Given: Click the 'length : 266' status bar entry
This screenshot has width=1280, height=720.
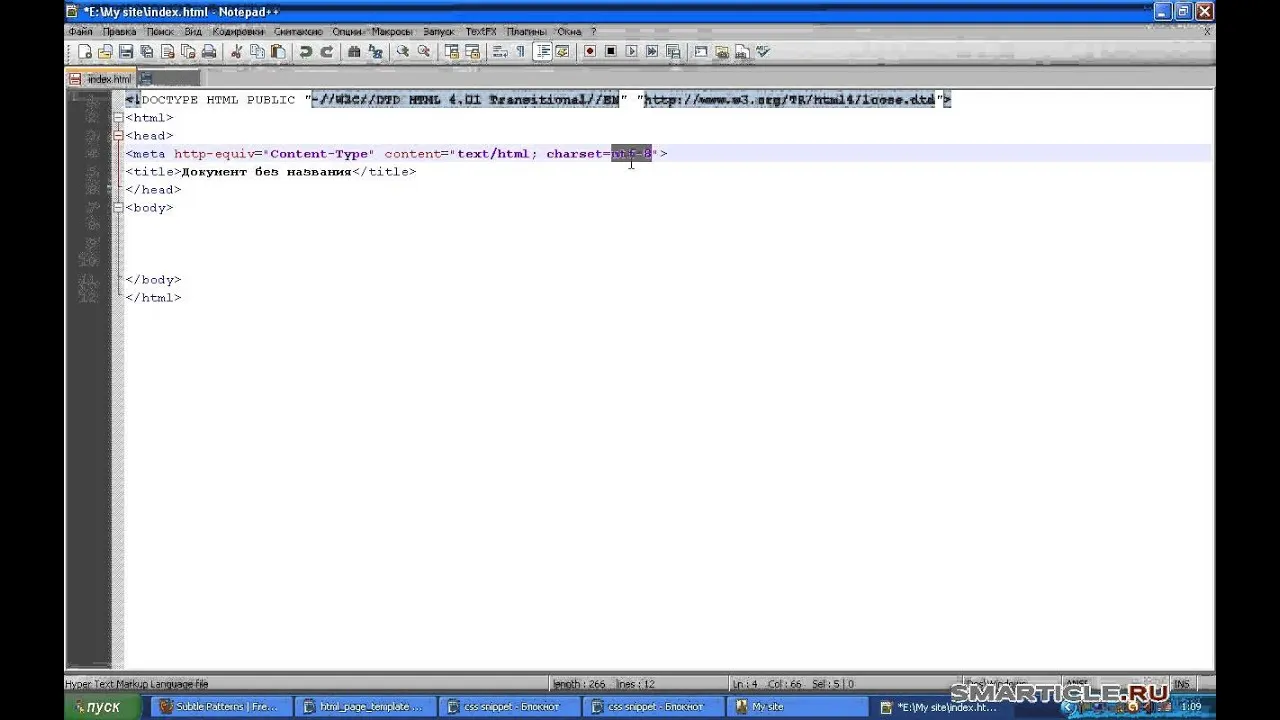Looking at the screenshot, I should point(581,684).
